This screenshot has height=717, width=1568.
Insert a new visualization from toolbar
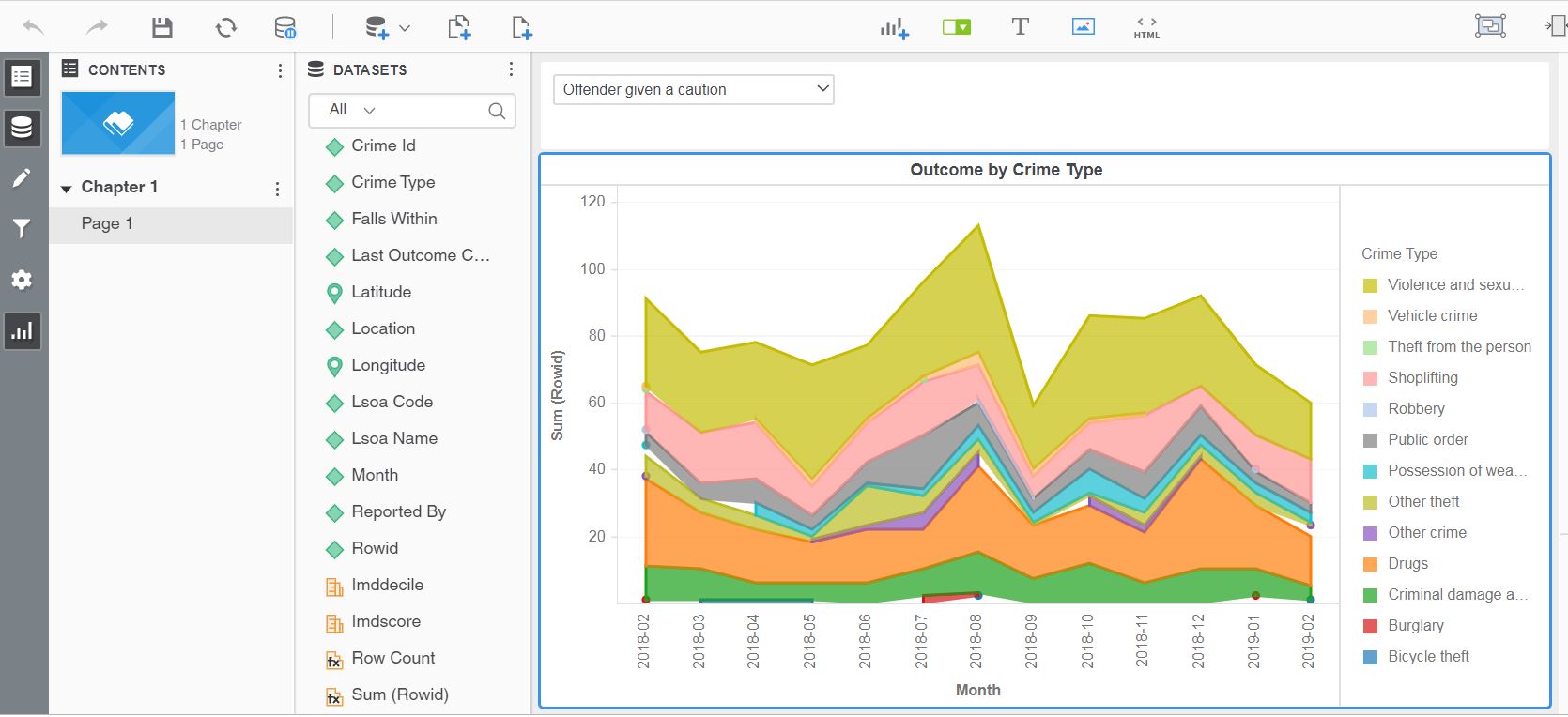(x=894, y=28)
